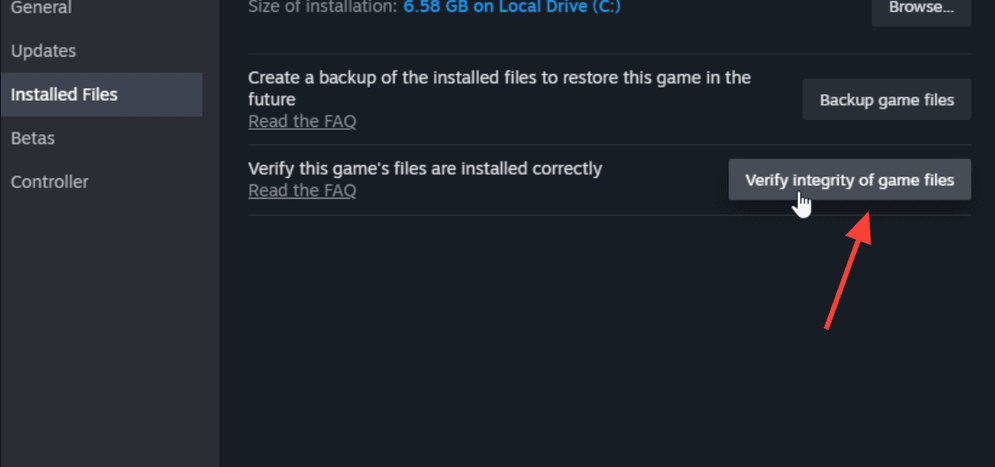Select the Installed Files tab
995x467 pixels.
pos(64,95)
